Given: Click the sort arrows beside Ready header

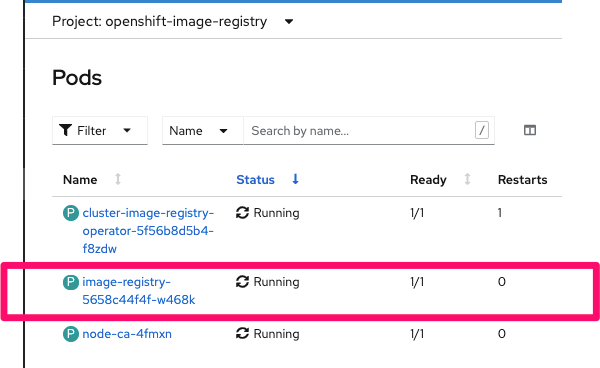Looking at the screenshot, I should 467,179.
